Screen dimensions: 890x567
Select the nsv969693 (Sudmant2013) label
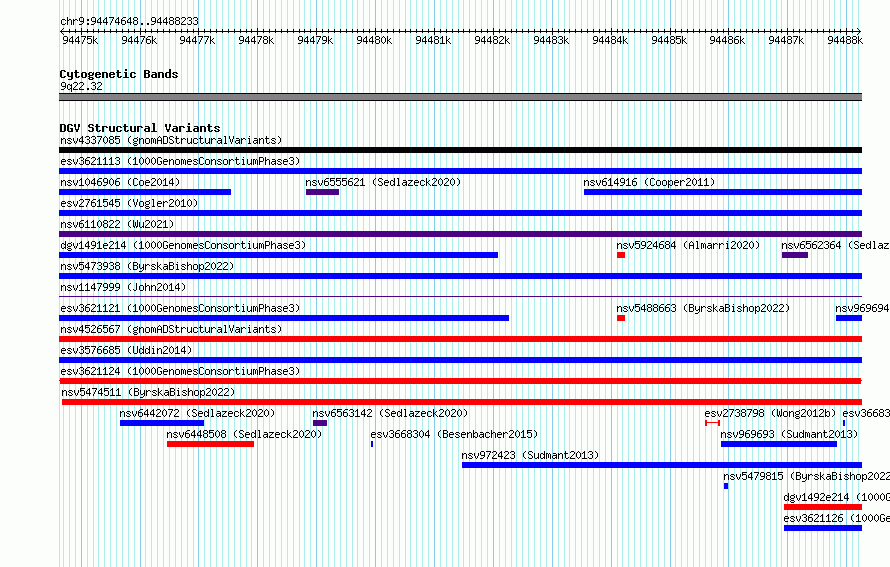(789, 434)
